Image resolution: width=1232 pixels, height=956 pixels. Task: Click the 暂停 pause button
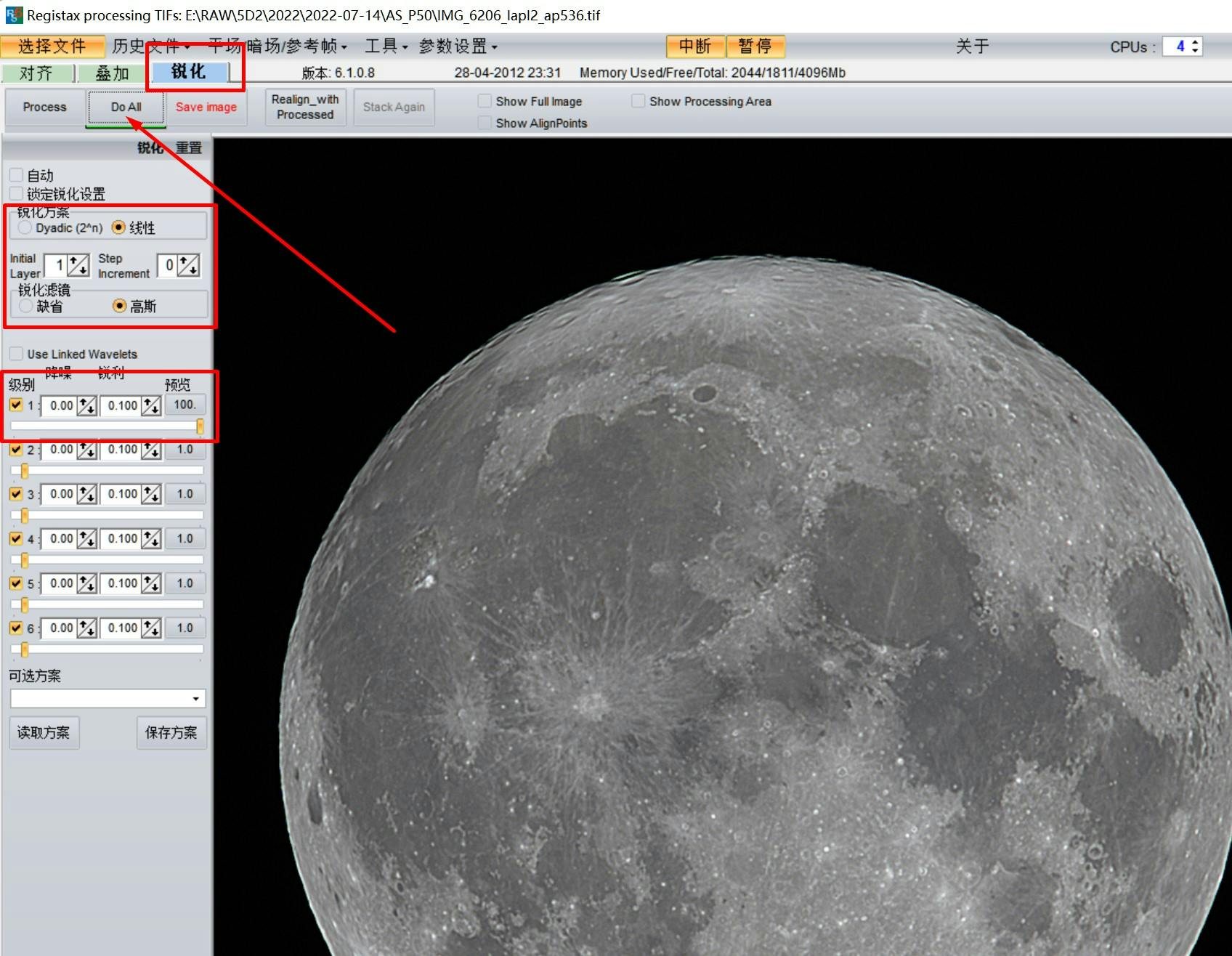pyautogui.click(x=755, y=46)
